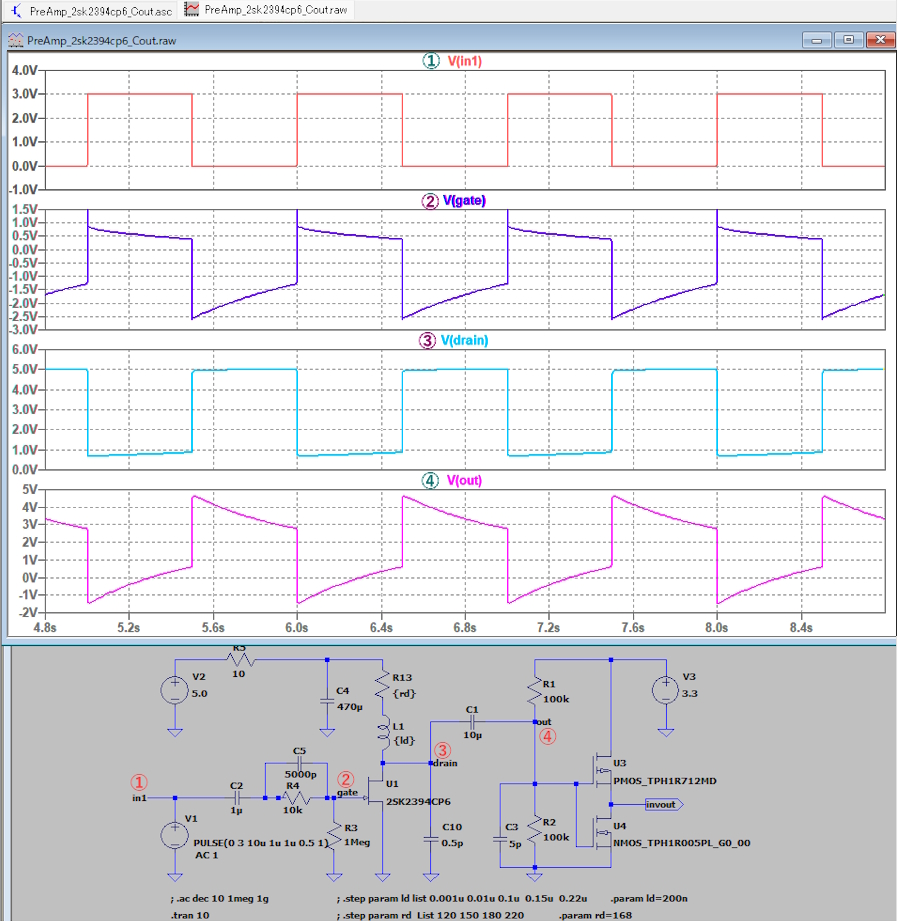Click the ground symbol below V3
This screenshot has height=921, width=898.
[x=666, y=732]
